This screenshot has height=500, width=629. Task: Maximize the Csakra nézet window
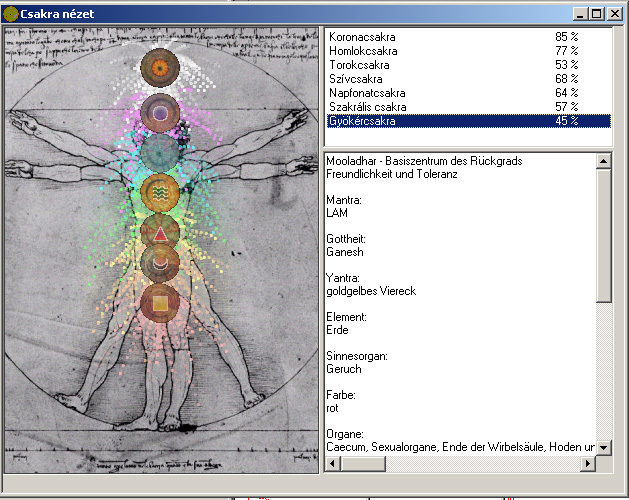pyautogui.click(x=597, y=14)
